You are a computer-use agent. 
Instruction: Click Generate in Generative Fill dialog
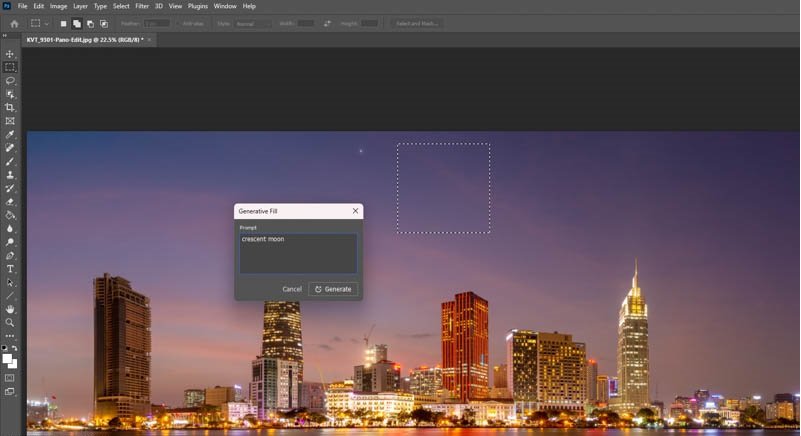[x=333, y=289]
